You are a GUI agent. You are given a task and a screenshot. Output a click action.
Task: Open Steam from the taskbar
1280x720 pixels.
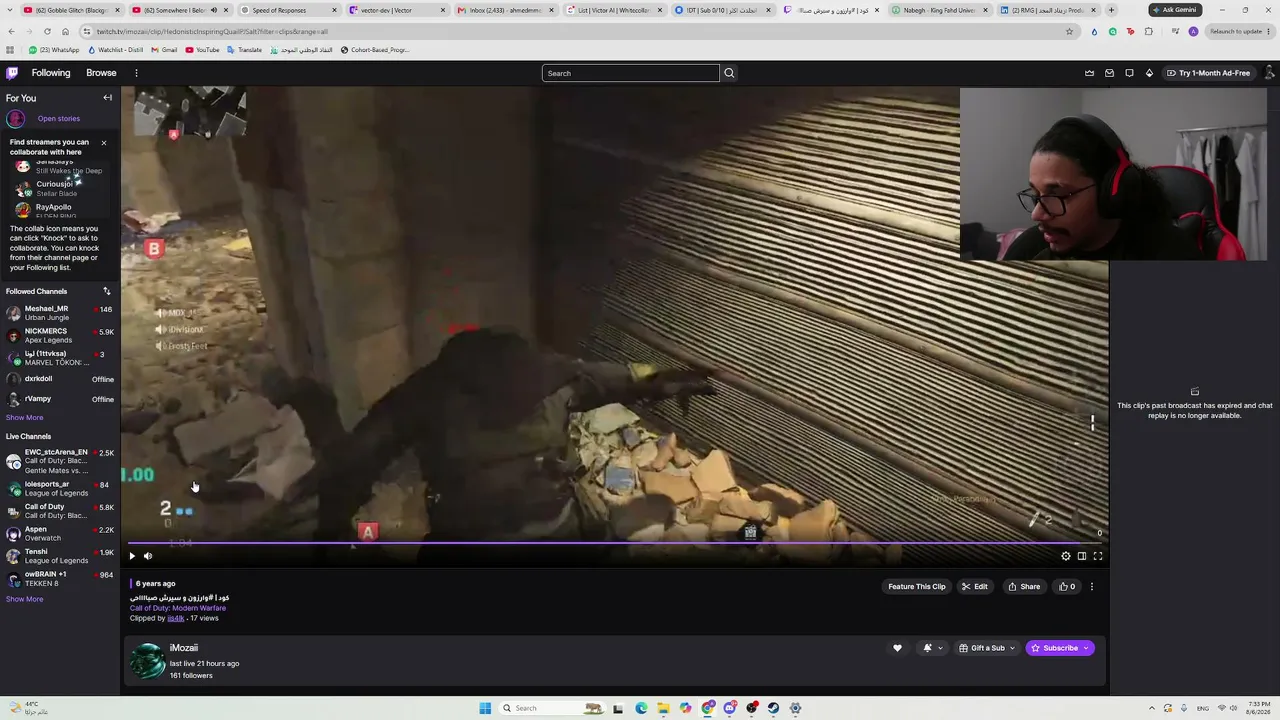pos(774,708)
